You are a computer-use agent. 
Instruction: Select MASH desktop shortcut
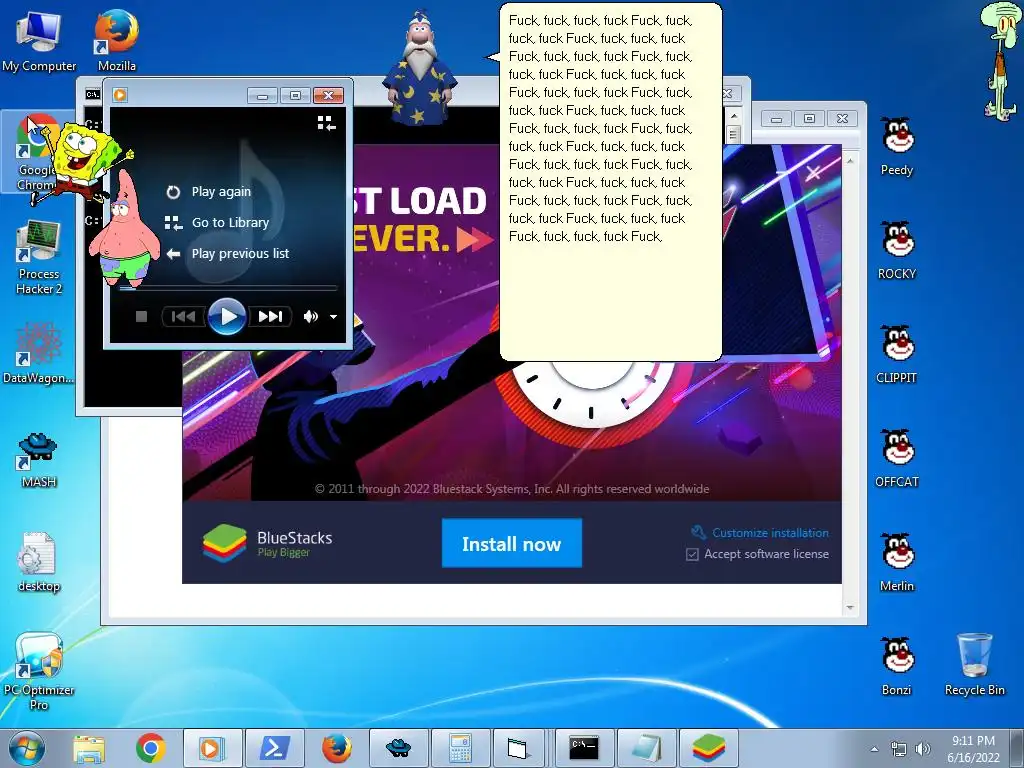pos(39,460)
